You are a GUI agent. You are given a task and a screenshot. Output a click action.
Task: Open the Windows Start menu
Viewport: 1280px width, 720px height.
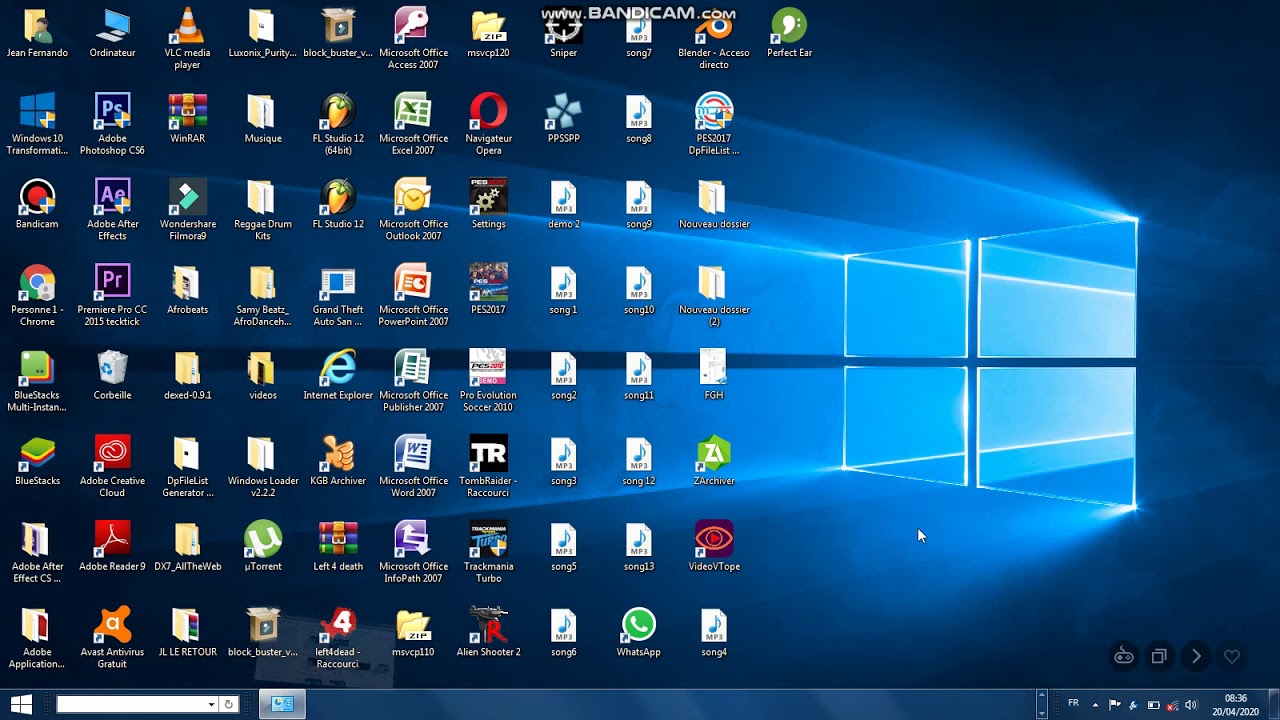click(x=20, y=704)
